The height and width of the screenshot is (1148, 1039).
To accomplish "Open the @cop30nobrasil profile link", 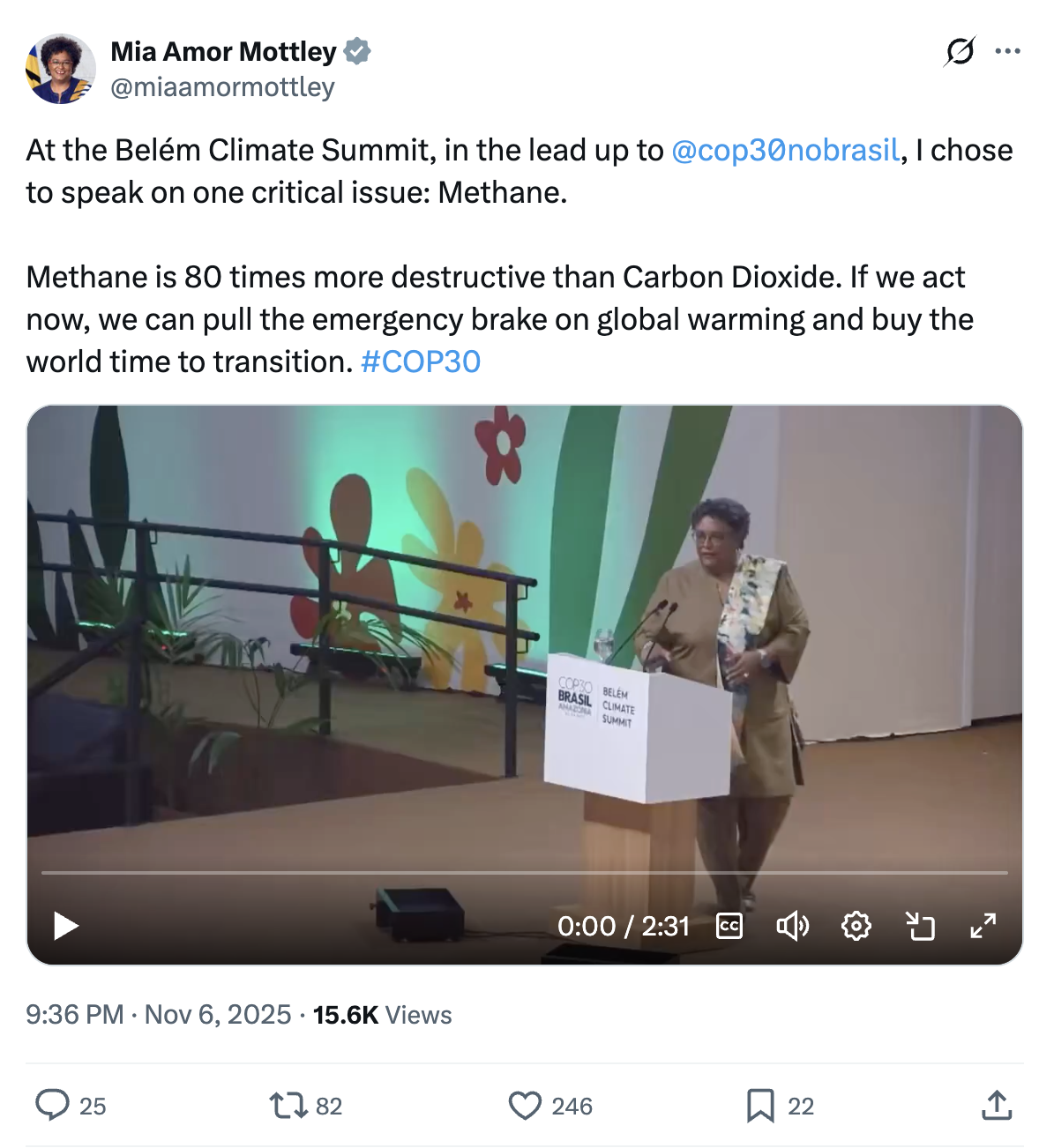I will [x=784, y=150].
